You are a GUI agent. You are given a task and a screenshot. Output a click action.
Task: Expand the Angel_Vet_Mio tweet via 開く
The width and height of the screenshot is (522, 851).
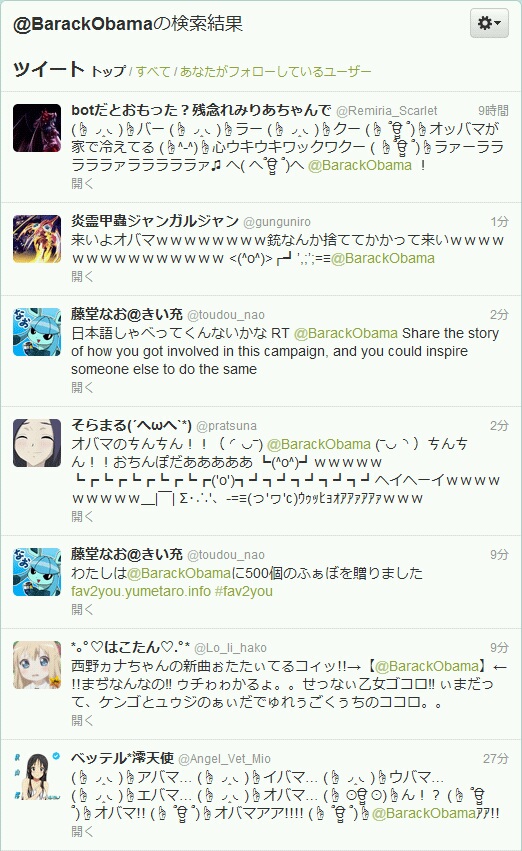82,831
